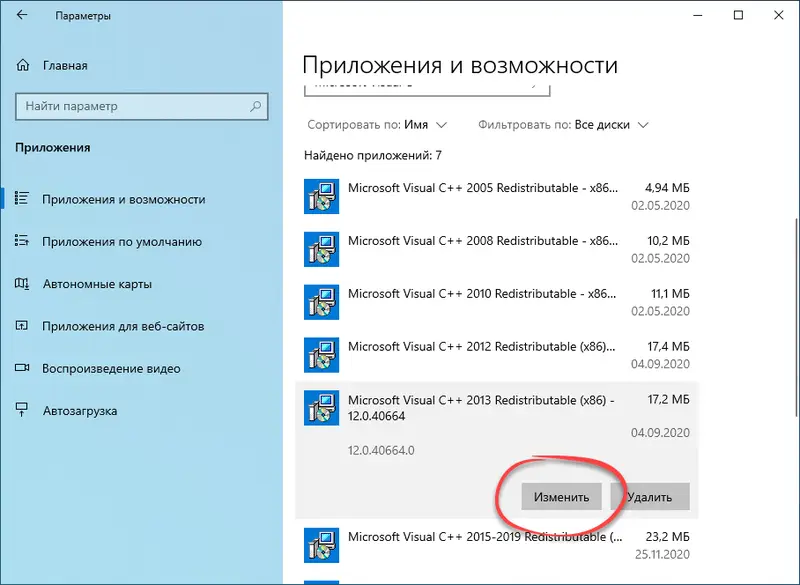Click the app list search box
The height and width of the screenshot is (585, 800).
click(x=427, y=89)
